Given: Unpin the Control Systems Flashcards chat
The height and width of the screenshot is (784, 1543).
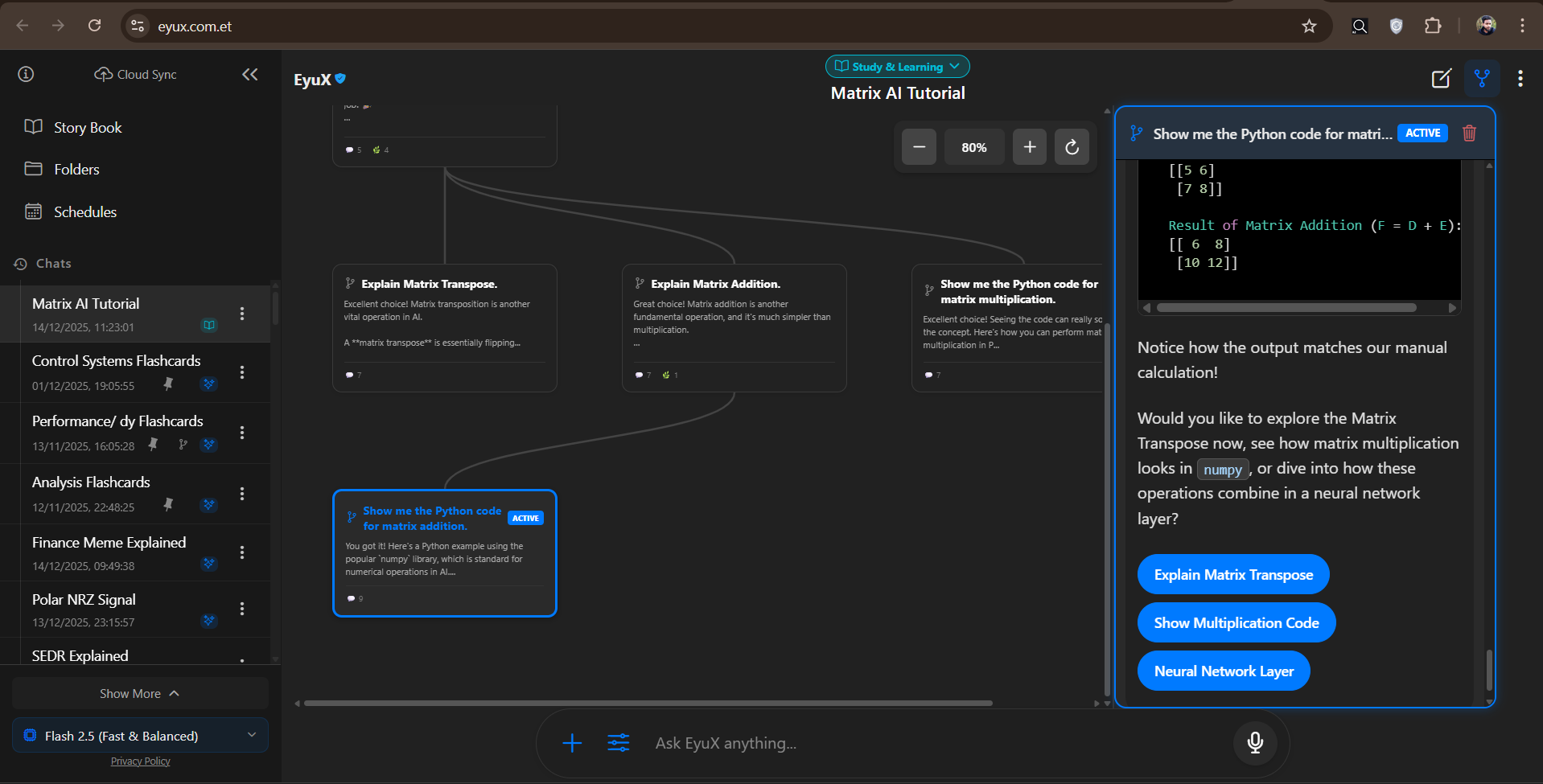Looking at the screenshot, I should (x=169, y=384).
